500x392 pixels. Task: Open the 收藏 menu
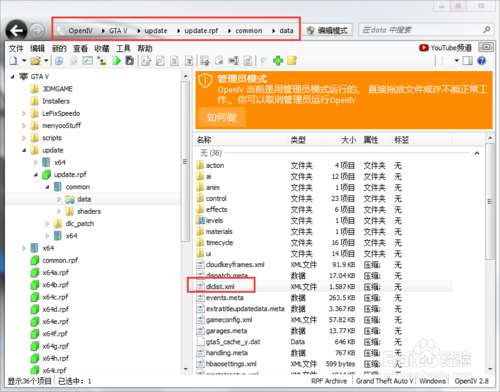coord(102,48)
